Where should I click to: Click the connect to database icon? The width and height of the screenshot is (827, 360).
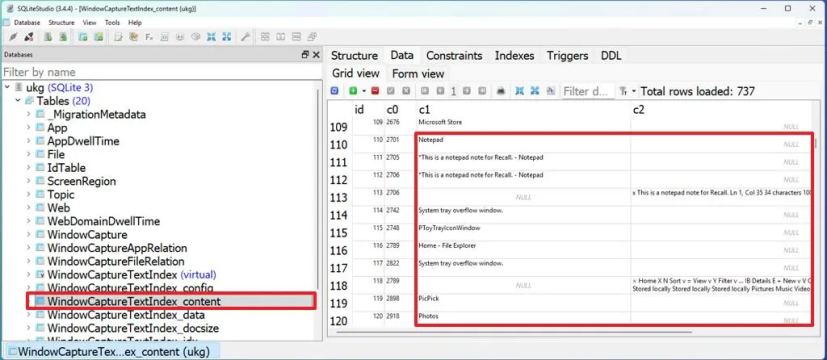[14, 37]
